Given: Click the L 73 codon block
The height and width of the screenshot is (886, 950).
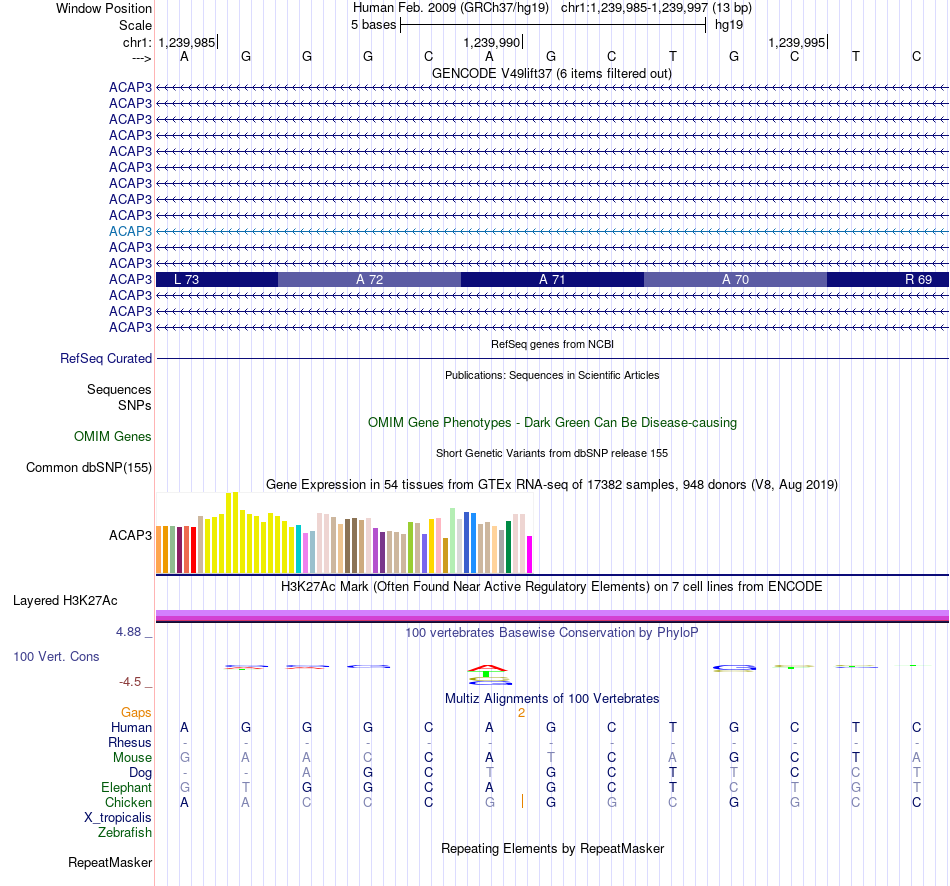Looking at the screenshot, I should [217, 279].
